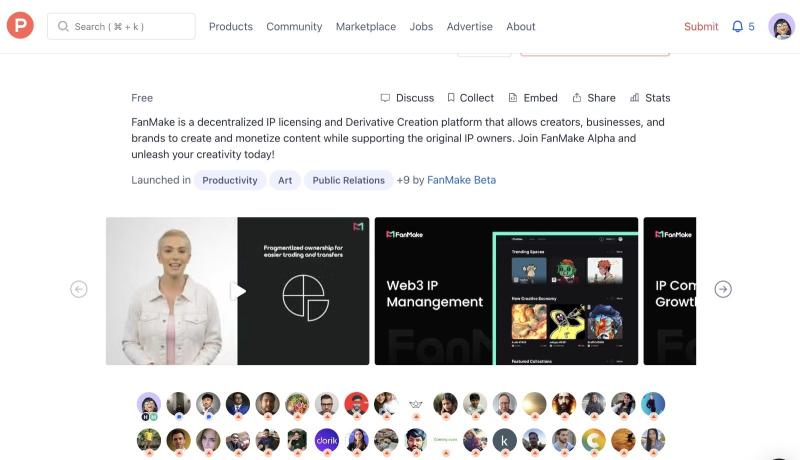Click the dorik purple avatar
This screenshot has width=800, height=460.
click(x=327, y=440)
